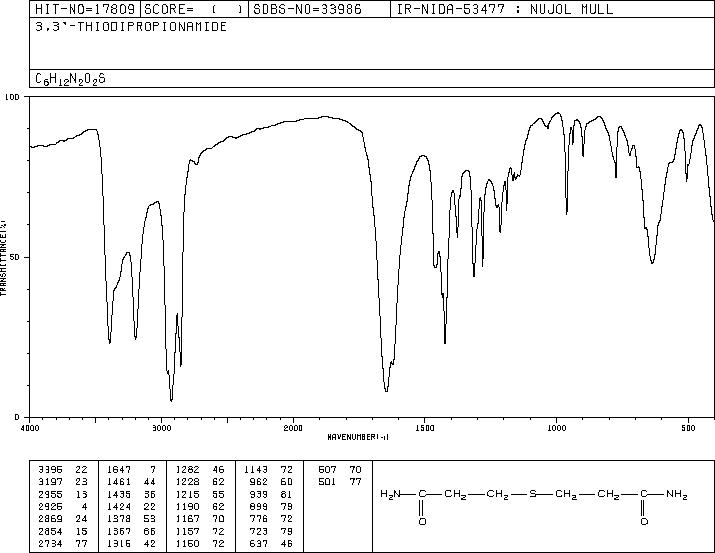715x553 pixels.
Task: Click peak table entry 1167
Action: click(187, 519)
